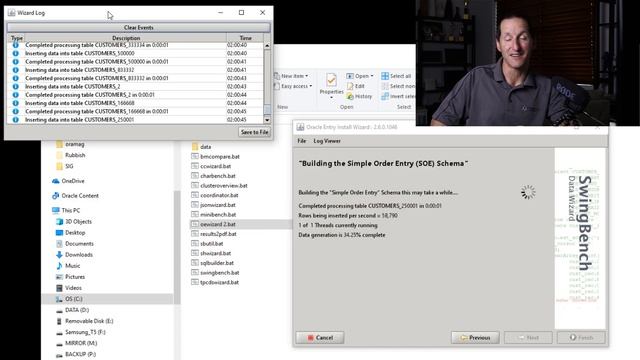Select sqlbuilder.bat file

(213, 263)
